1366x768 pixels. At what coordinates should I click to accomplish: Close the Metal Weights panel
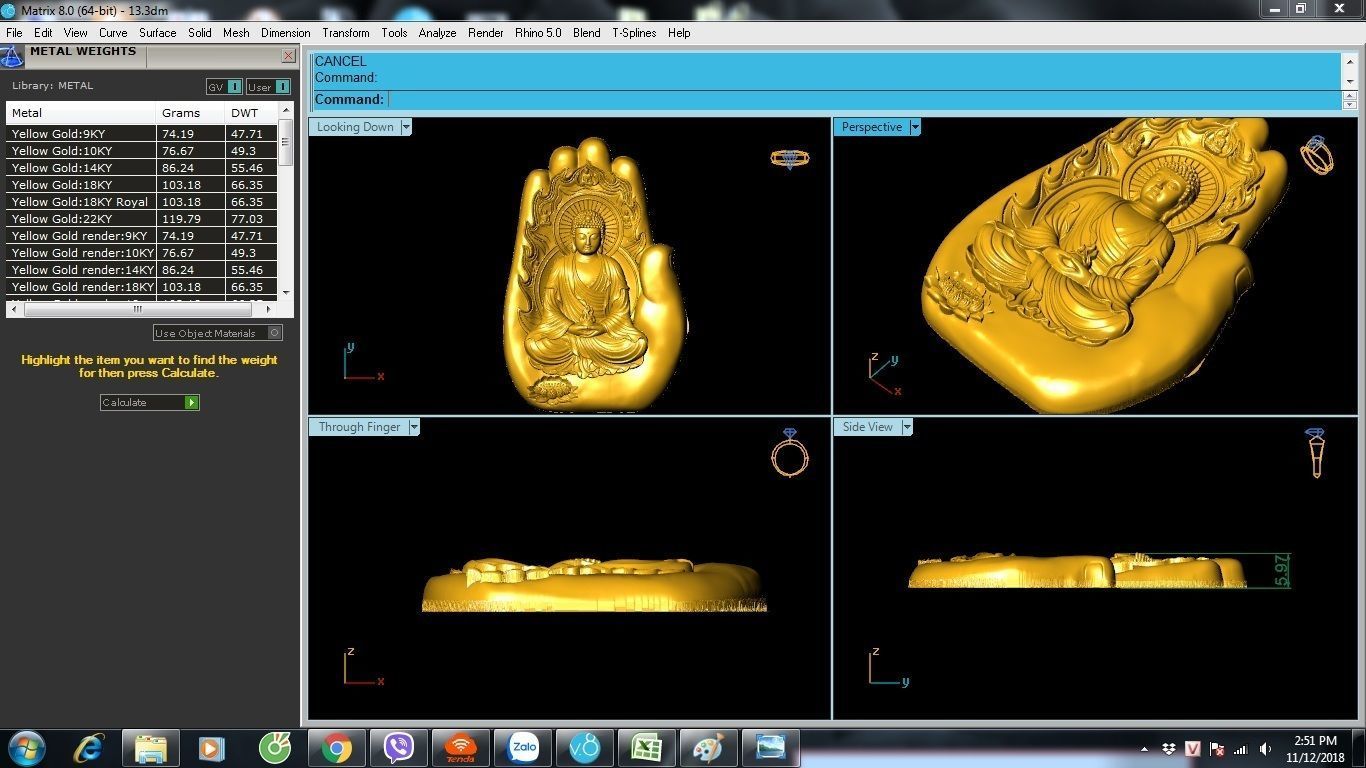pyautogui.click(x=288, y=56)
